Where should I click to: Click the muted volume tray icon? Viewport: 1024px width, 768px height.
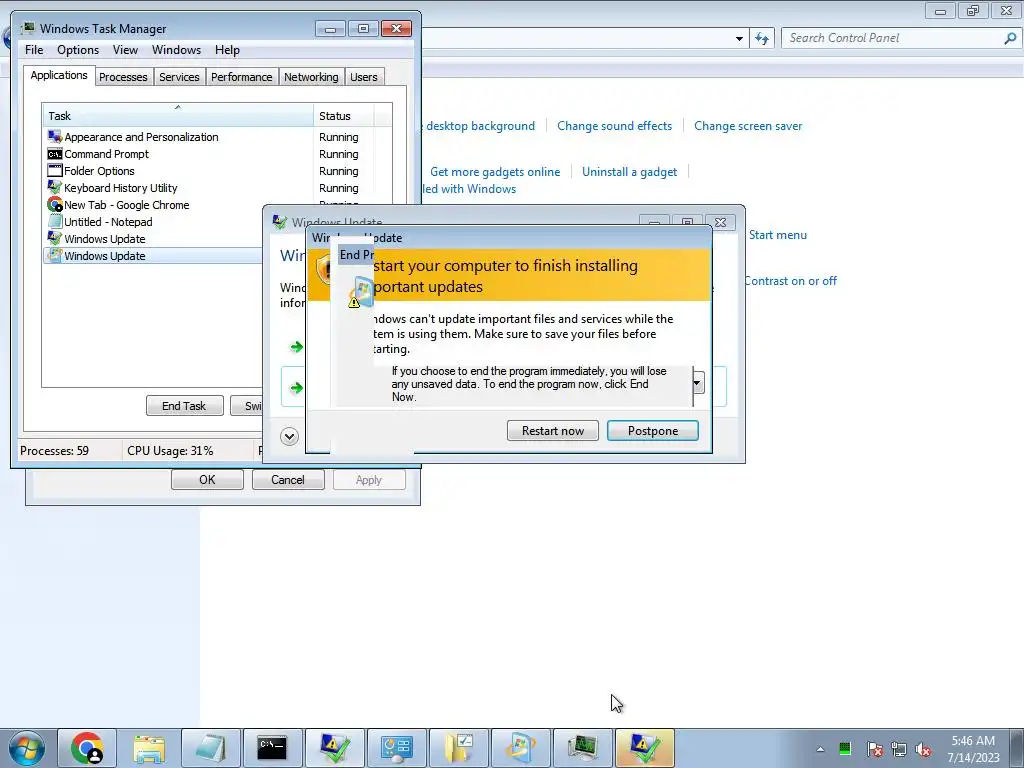[x=923, y=749]
